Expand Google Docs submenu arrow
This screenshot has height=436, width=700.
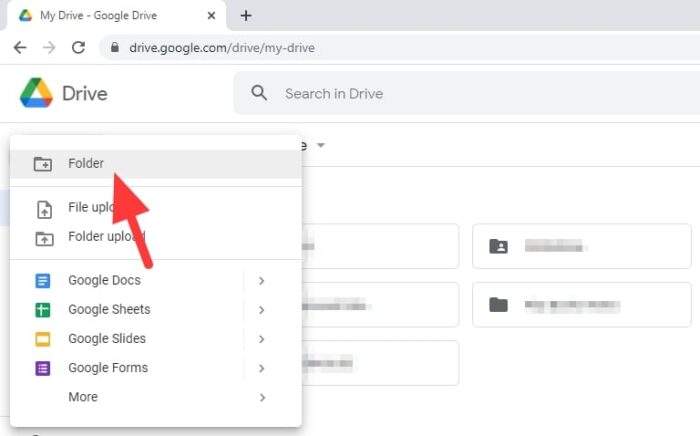(262, 281)
